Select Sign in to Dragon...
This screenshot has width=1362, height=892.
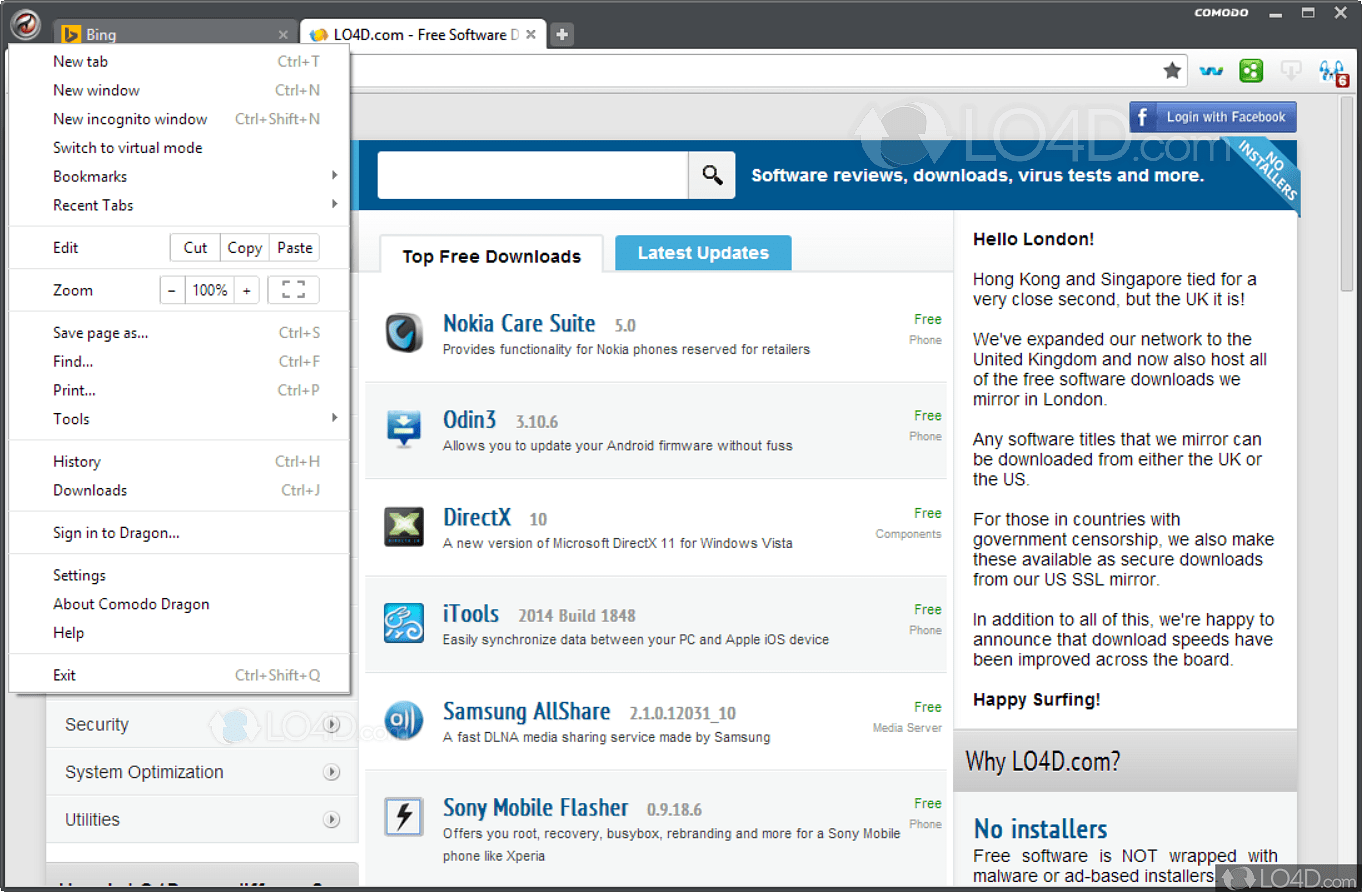point(179,533)
